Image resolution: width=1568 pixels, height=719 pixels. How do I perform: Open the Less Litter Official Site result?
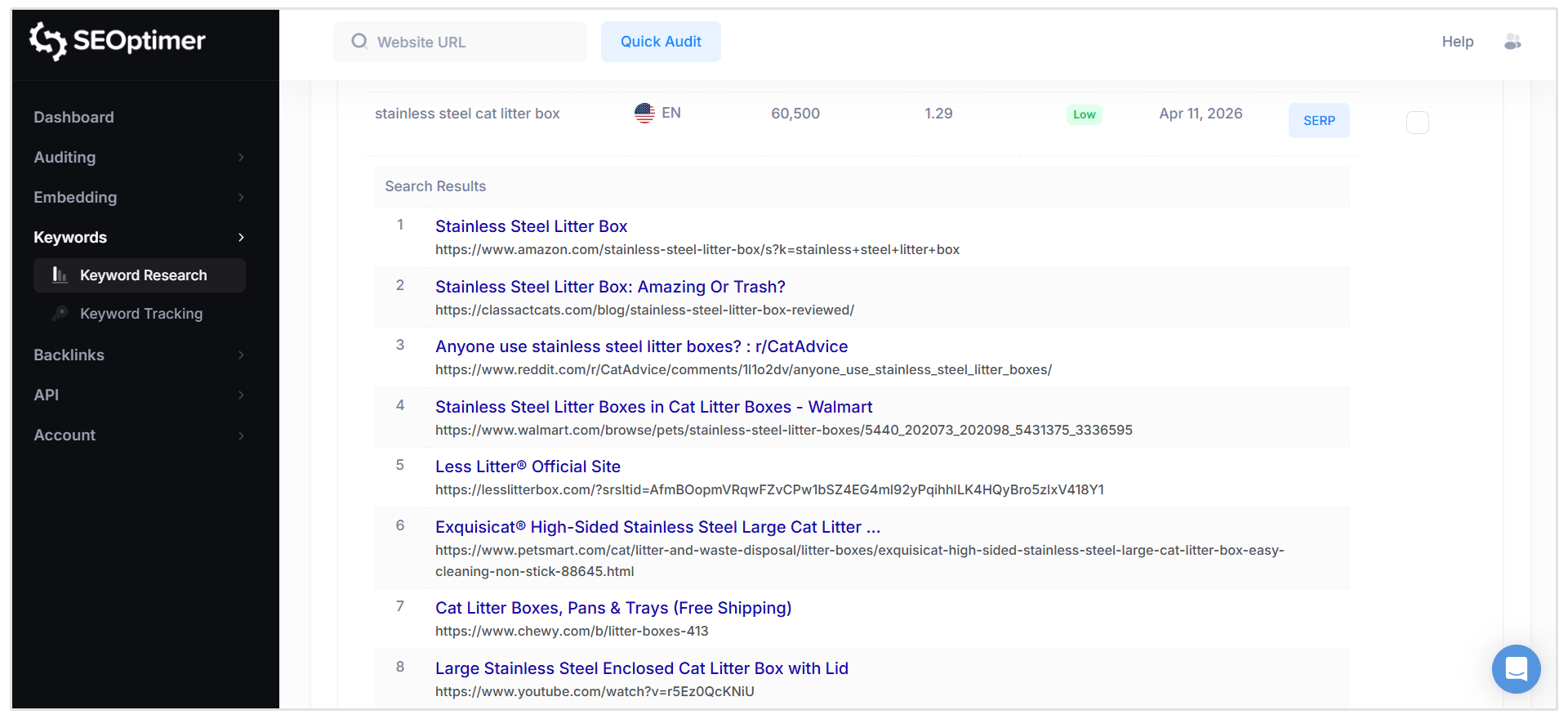pos(528,467)
